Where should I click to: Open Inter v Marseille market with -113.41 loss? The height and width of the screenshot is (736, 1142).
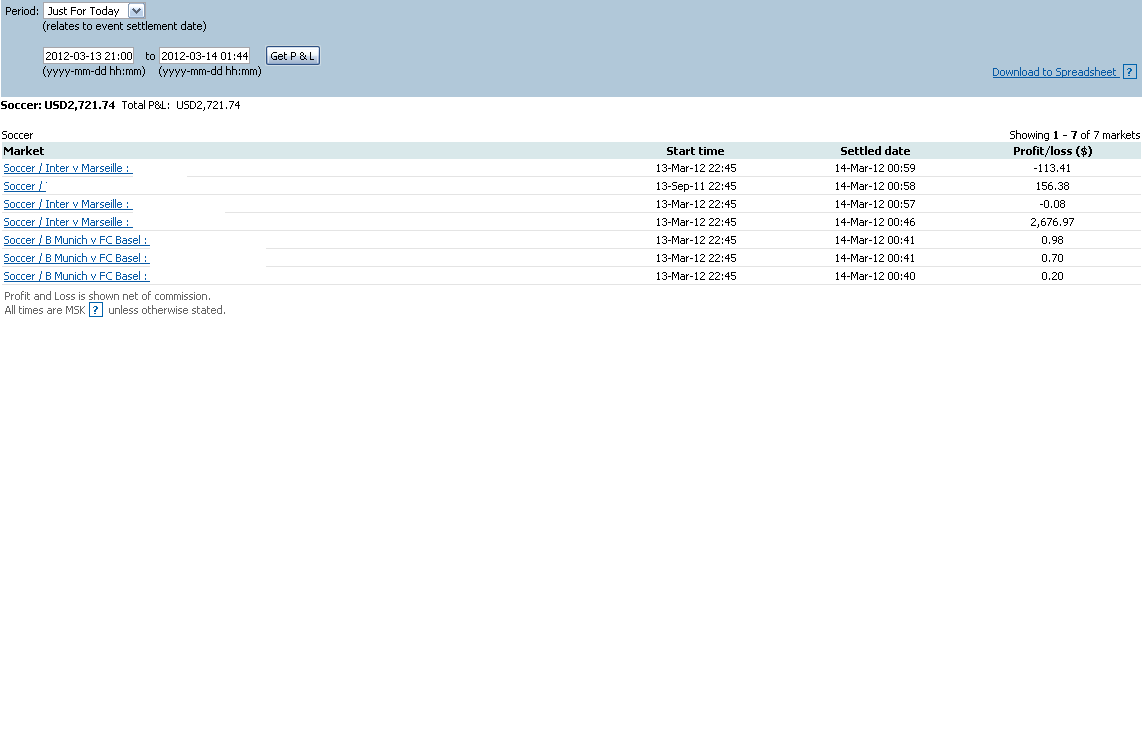(x=68, y=168)
